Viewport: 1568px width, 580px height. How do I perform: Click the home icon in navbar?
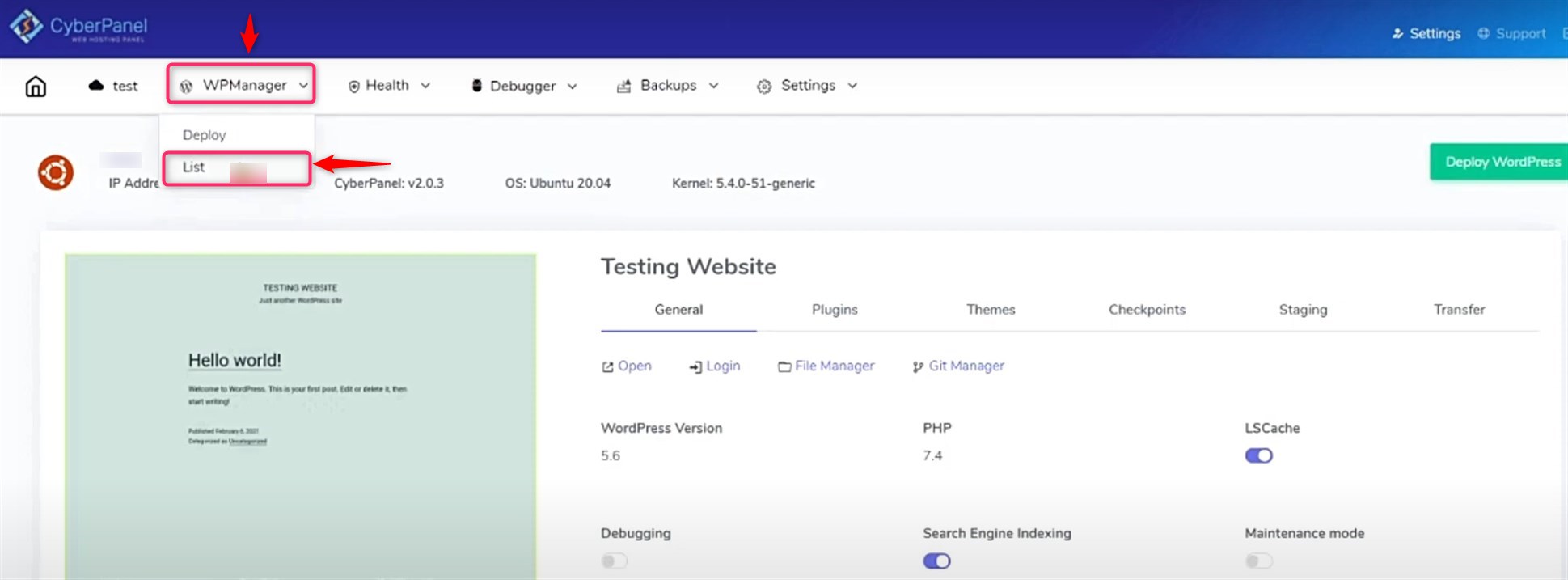[x=36, y=86]
